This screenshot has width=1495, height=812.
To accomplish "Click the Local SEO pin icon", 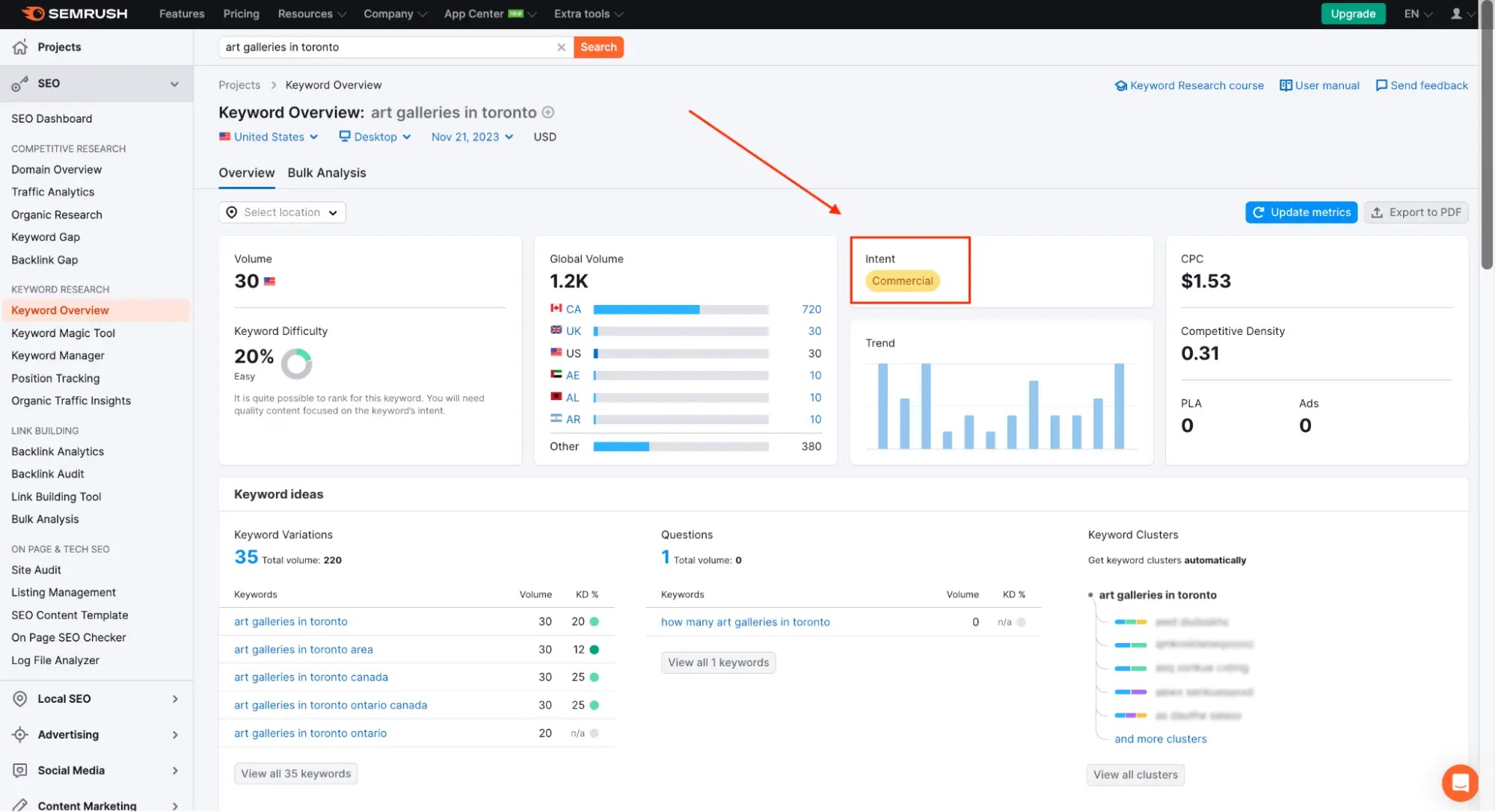I will click(20, 698).
